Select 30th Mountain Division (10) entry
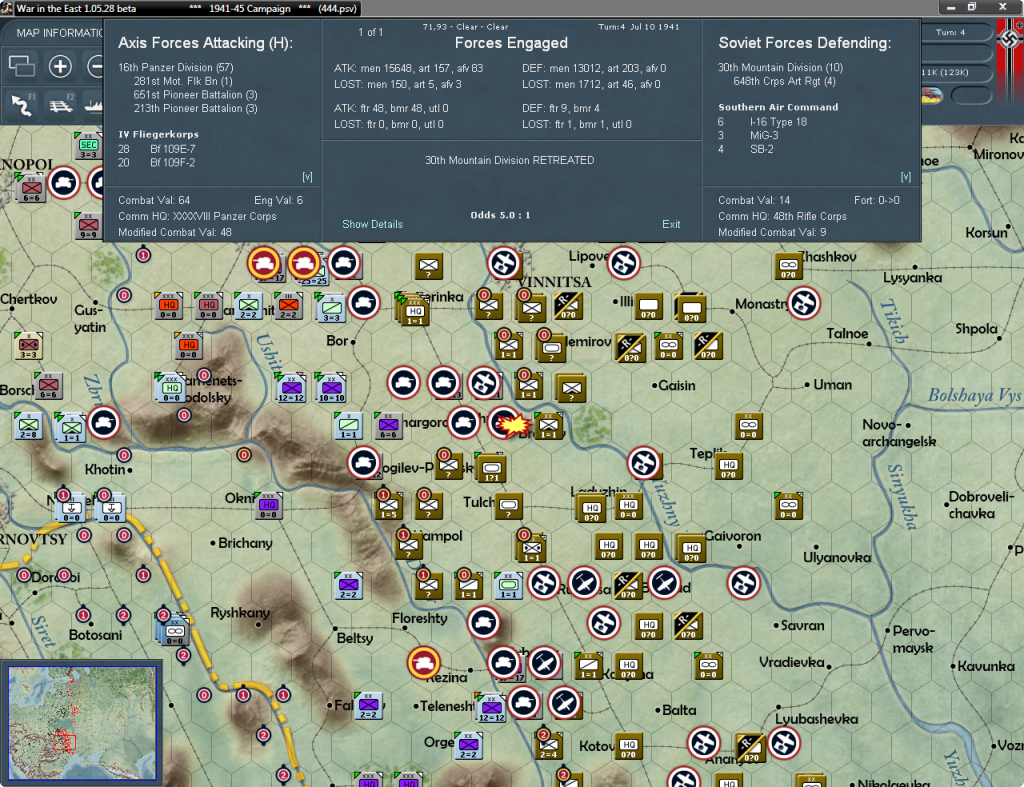The width and height of the screenshot is (1024, 787). point(780,67)
